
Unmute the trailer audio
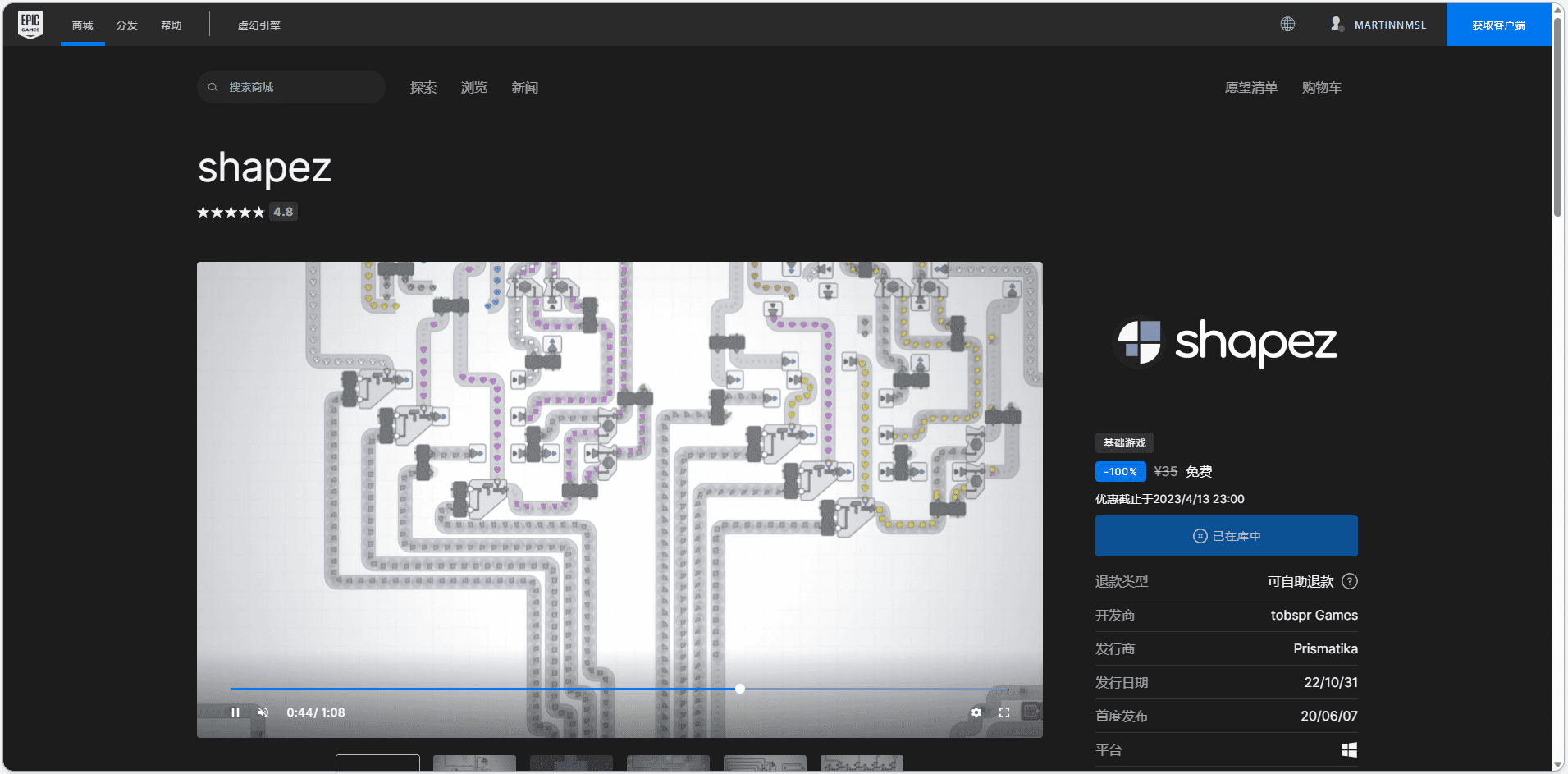tap(263, 712)
